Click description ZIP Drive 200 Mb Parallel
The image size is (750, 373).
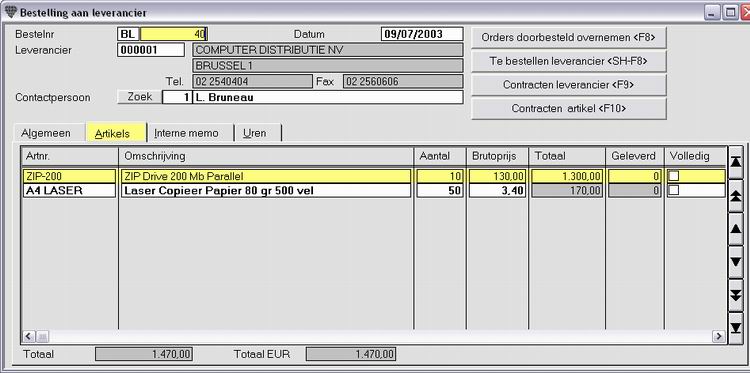coord(265,176)
